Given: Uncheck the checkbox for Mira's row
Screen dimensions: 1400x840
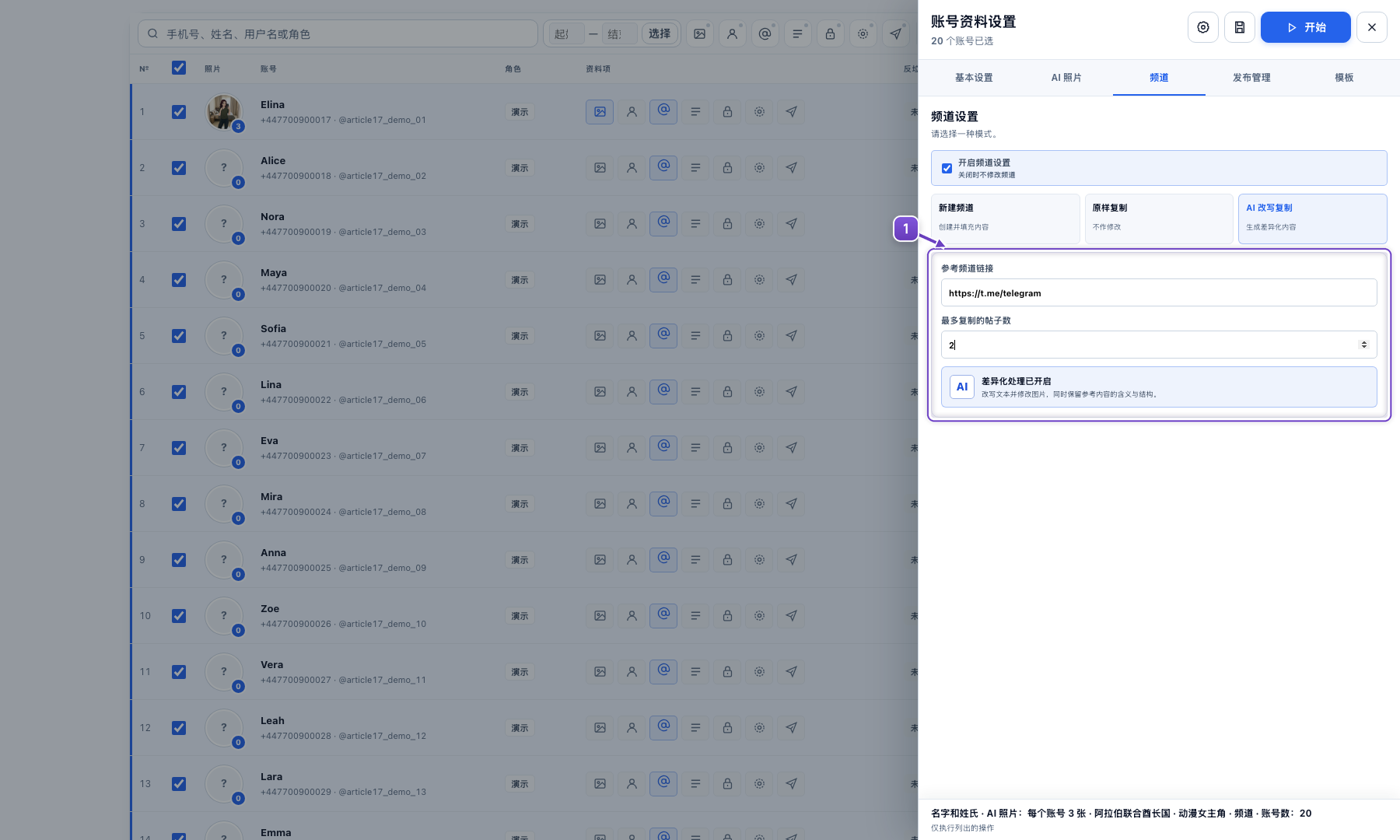Looking at the screenshot, I should pos(179,504).
